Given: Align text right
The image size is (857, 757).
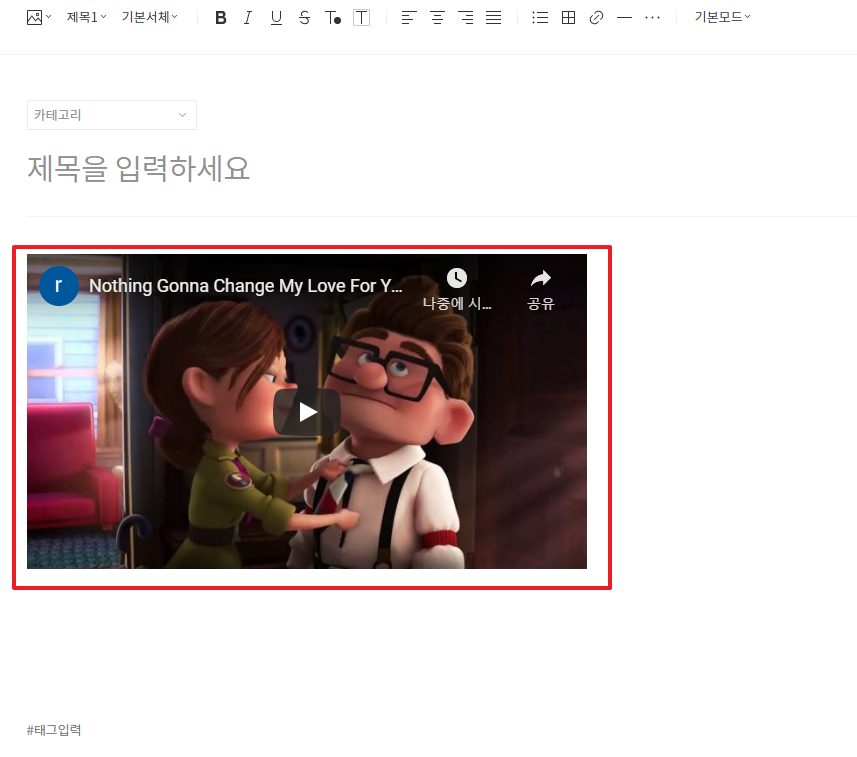Looking at the screenshot, I should pyautogui.click(x=466, y=18).
